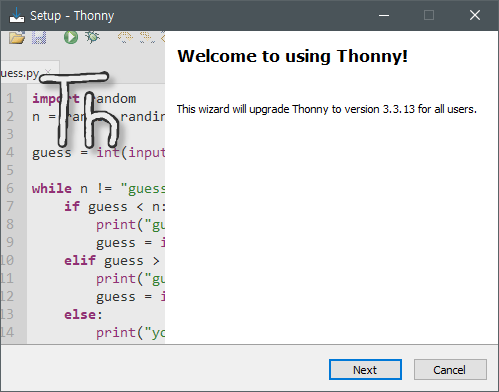Click the Setup - Thonny title text
This screenshot has height=392, width=499.
point(72,16)
